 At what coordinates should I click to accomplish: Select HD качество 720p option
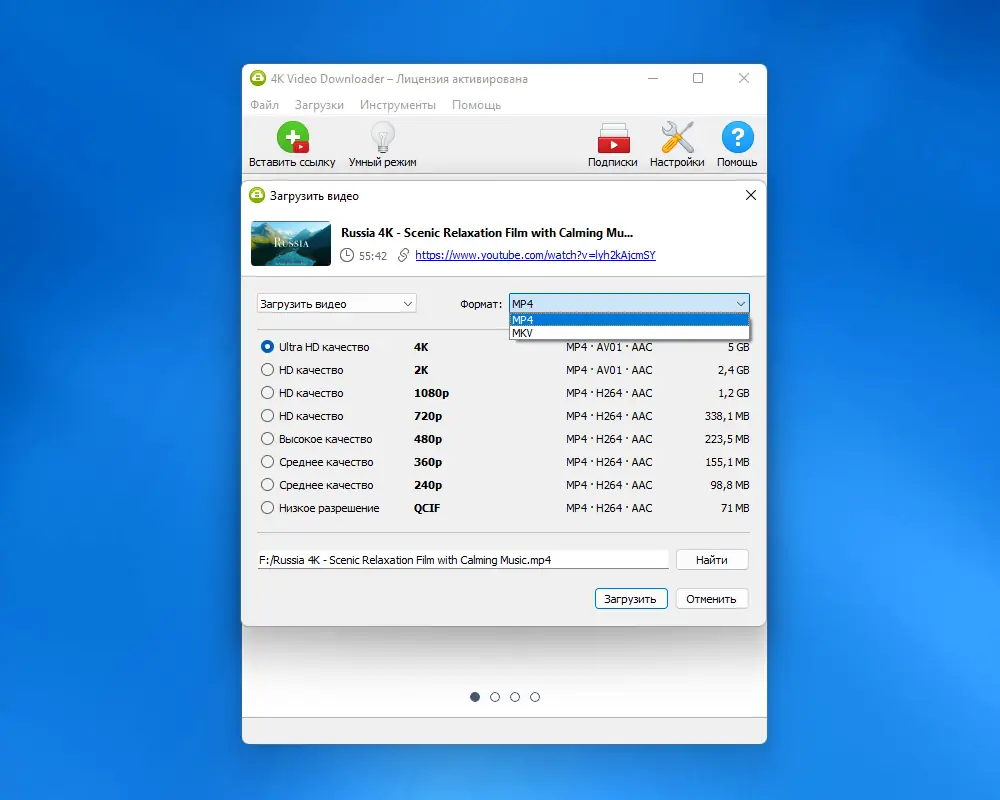click(267, 416)
